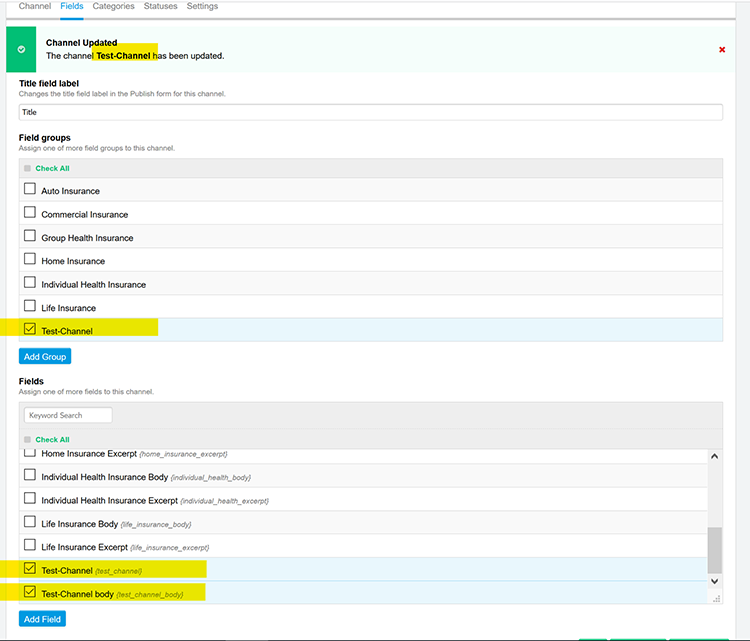Click the {life_insurance_body} short name text
The image size is (750, 641).
point(156,524)
